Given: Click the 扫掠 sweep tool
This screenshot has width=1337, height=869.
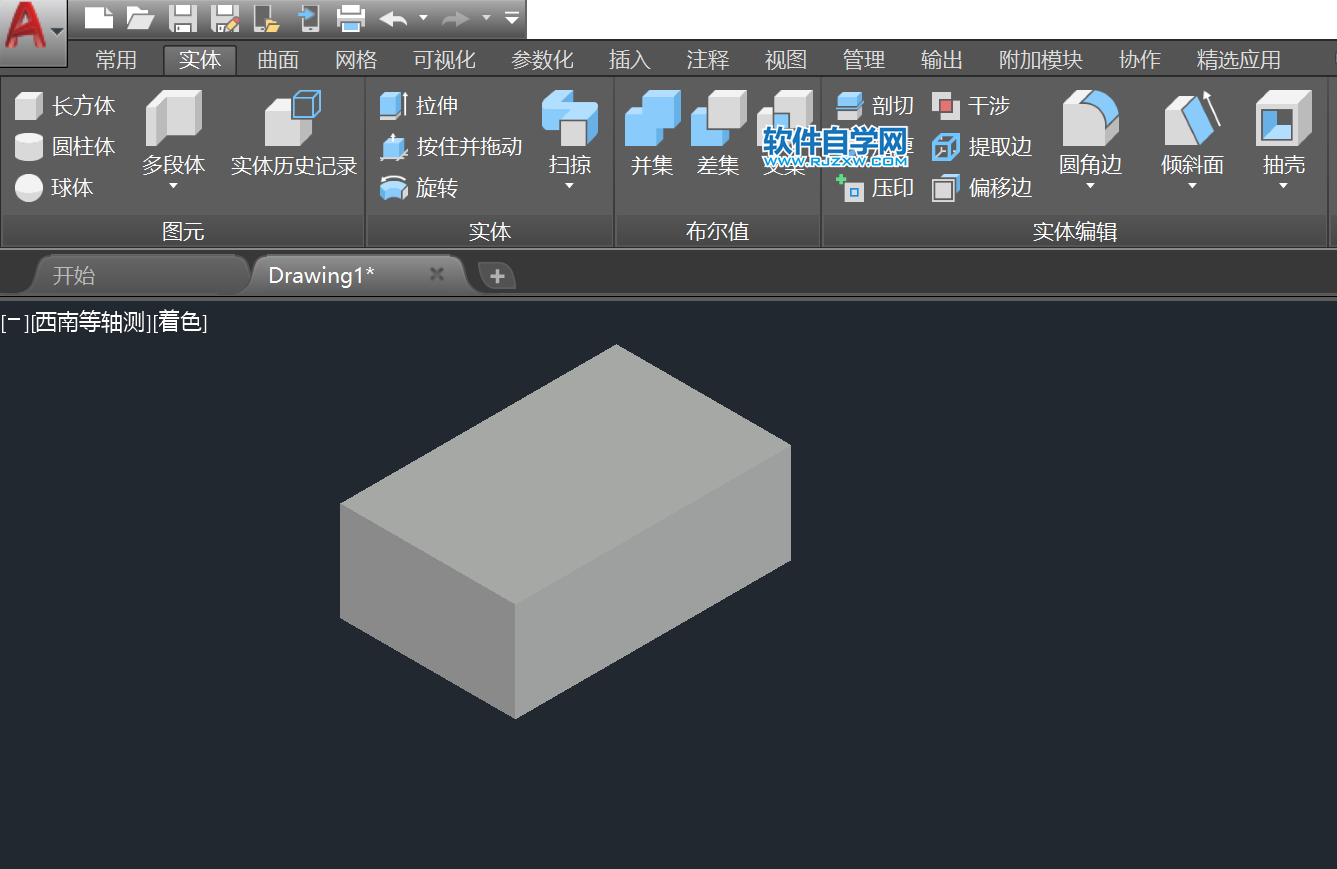Looking at the screenshot, I should coord(570,133).
